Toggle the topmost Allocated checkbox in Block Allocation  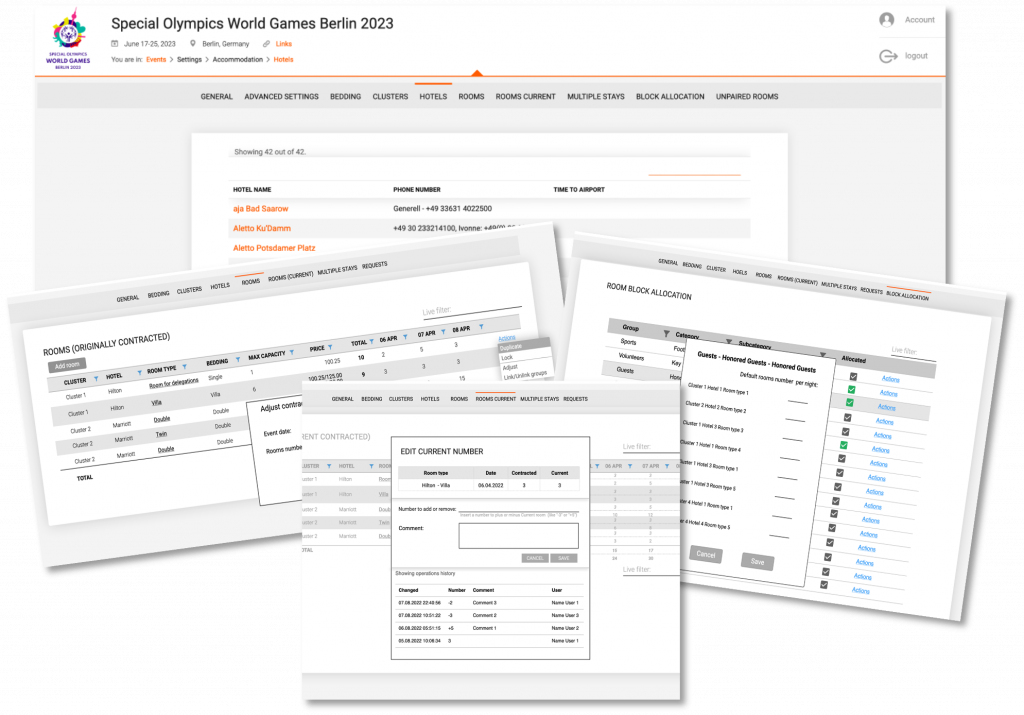[853, 377]
